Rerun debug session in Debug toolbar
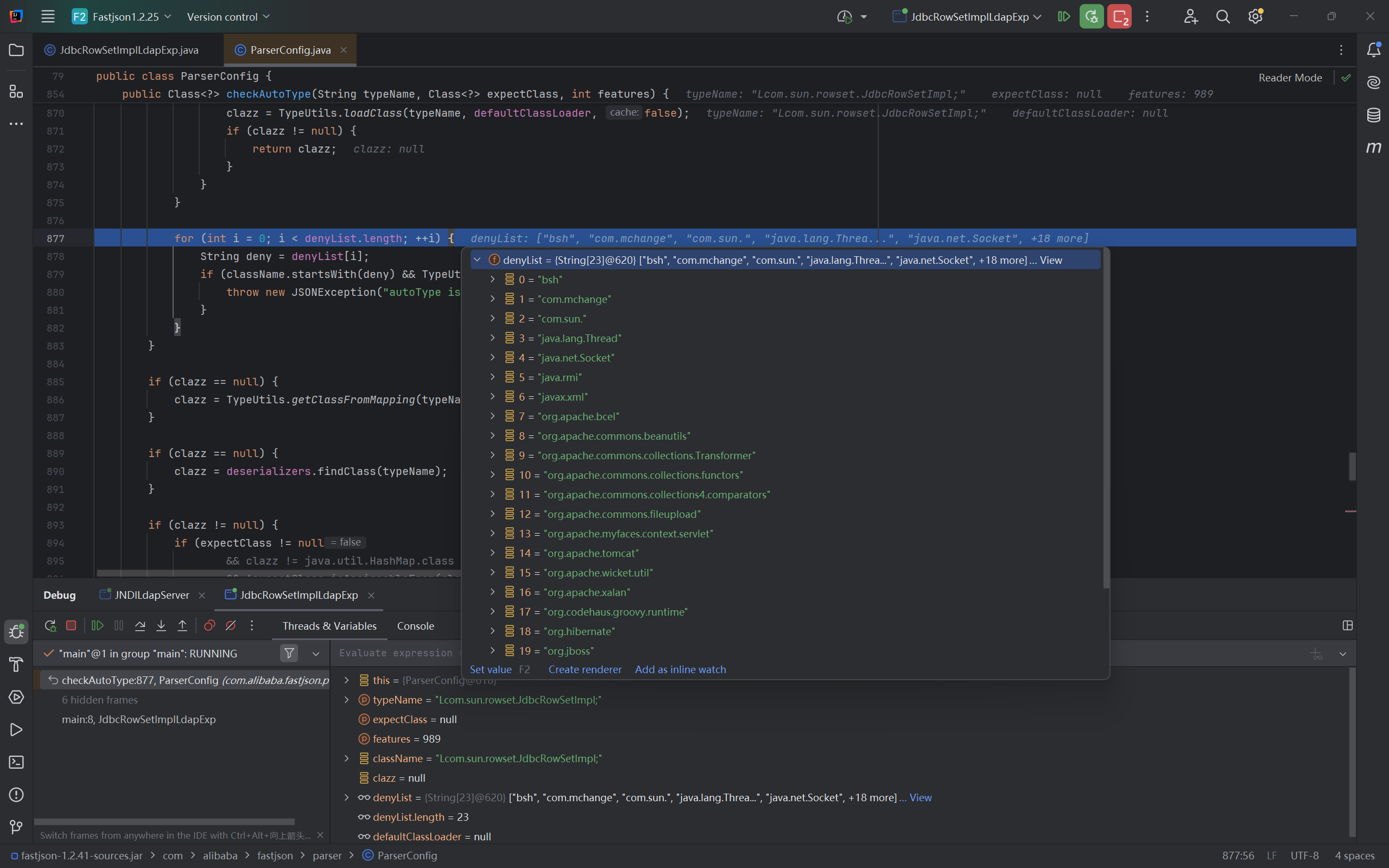Screen dimensions: 1389x868 coord(50,626)
